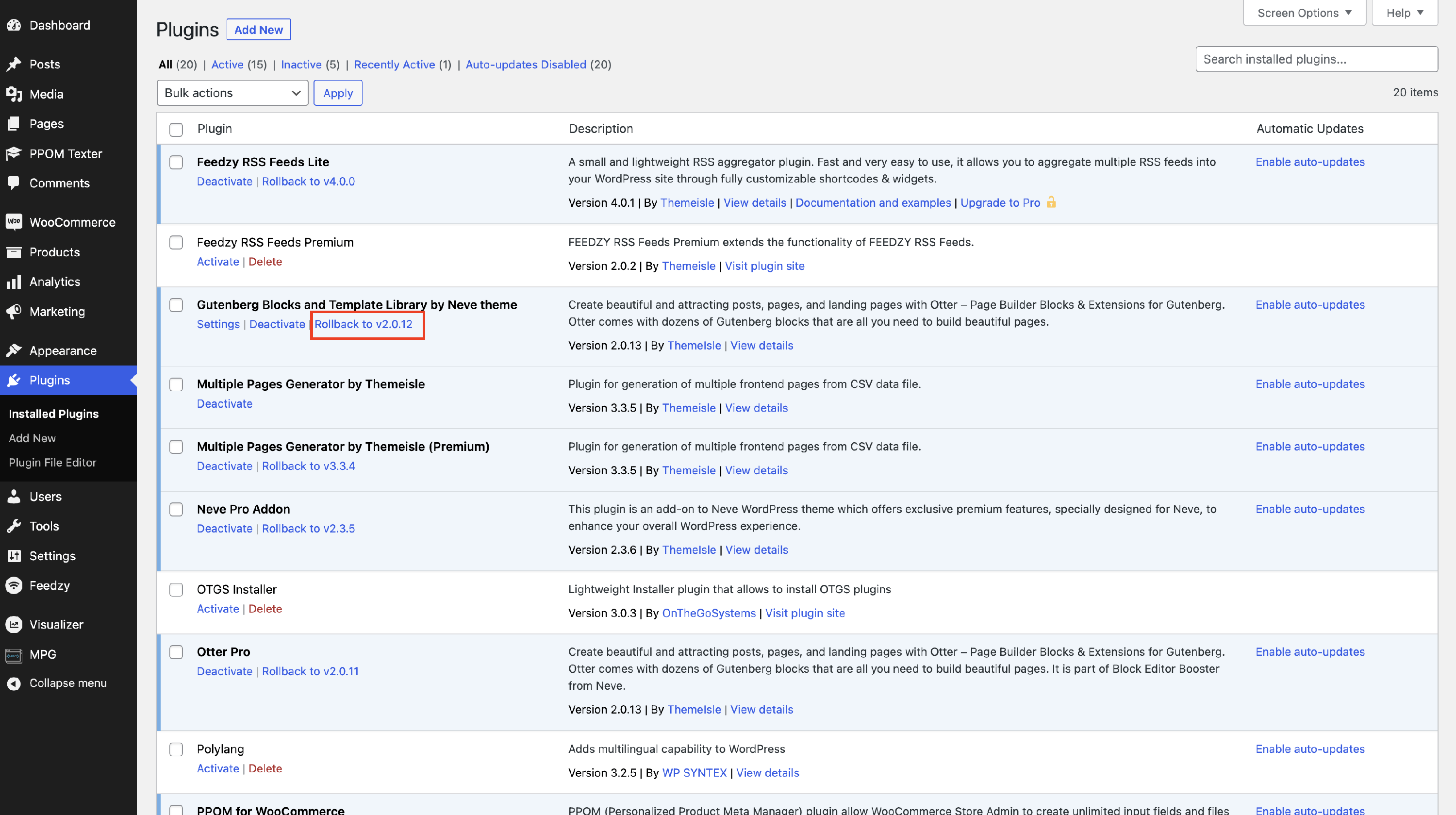Expand the Help tab dropdown
The width and height of the screenshot is (1456, 815).
(x=1404, y=13)
